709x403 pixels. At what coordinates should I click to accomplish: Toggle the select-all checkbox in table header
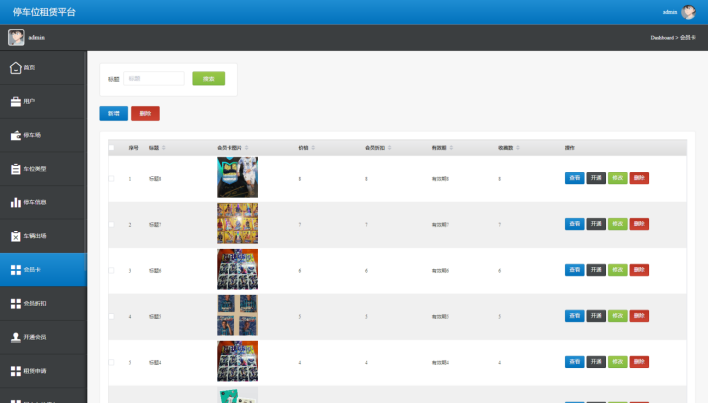(111, 148)
